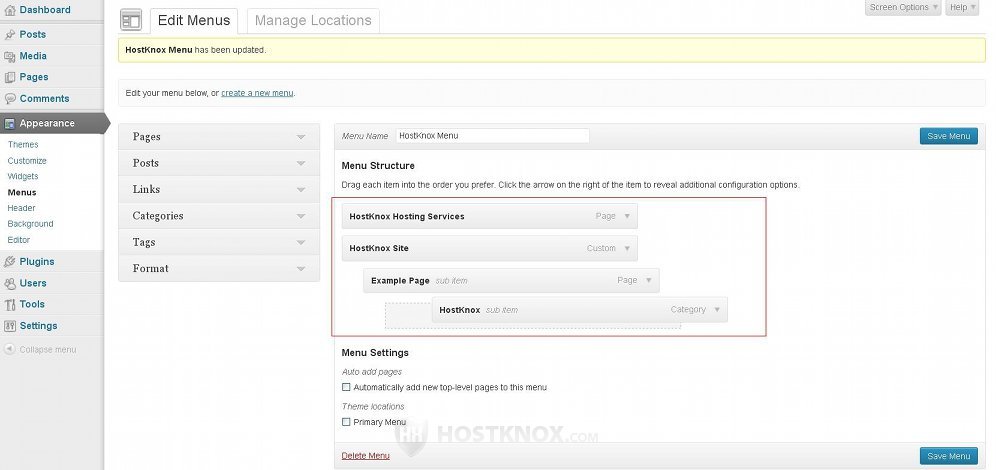Click the Delete Menu link
The height and width of the screenshot is (470, 996).
366,456
